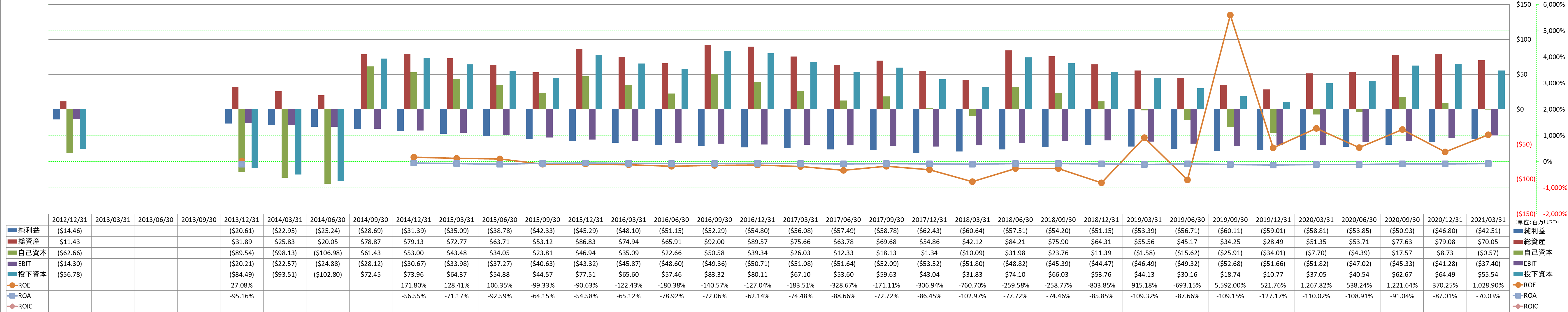Click the 3,000% percent axis label
This screenshot has width=1568, height=312.
pyautogui.click(x=1554, y=83)
